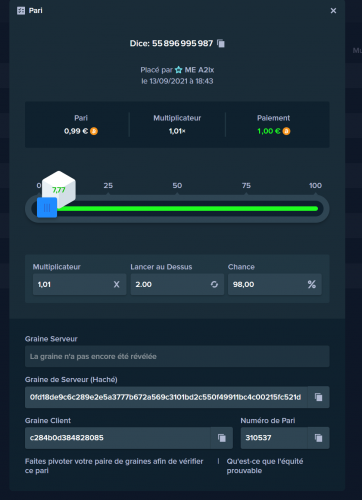Open player ME A2lx profile
The height and width of the screenshot is (500, 362).
click(x=199, y=70)
